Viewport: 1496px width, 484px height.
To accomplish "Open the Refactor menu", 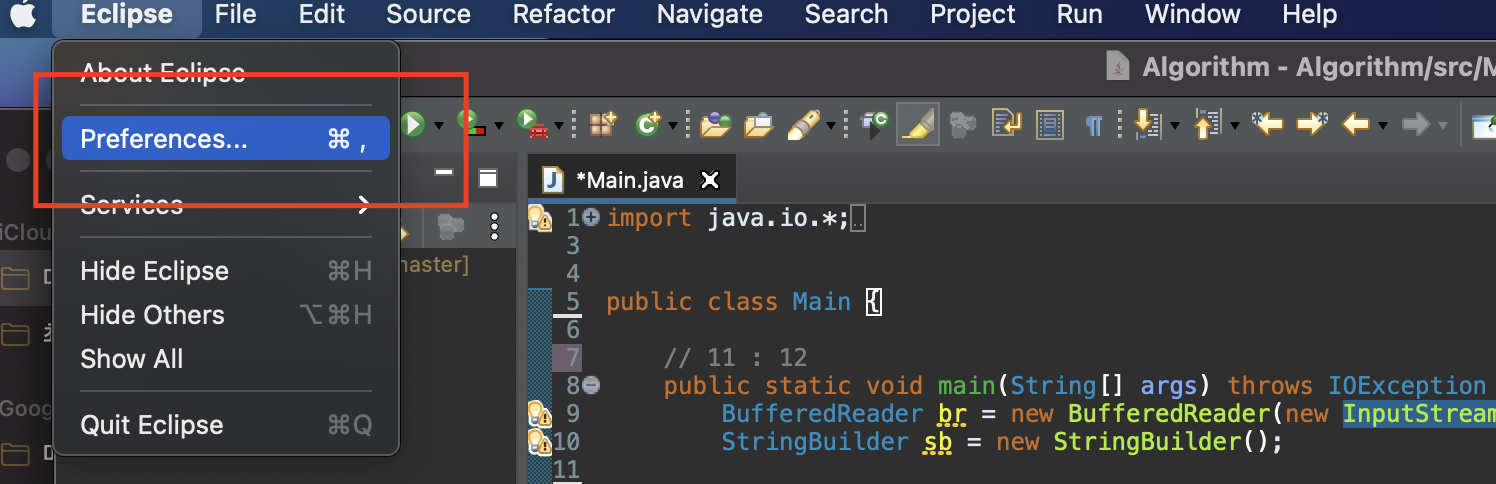I will [x=563, y=15].
